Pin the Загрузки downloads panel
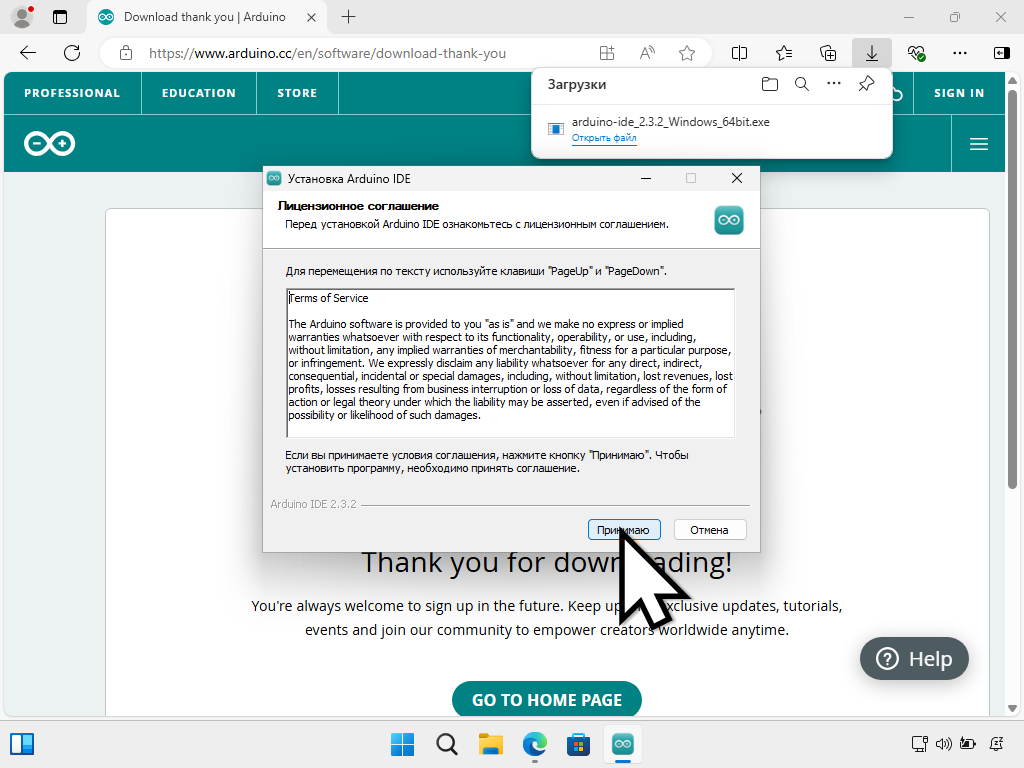Screen dimensions: 1024x768 [x=866, y=84]
